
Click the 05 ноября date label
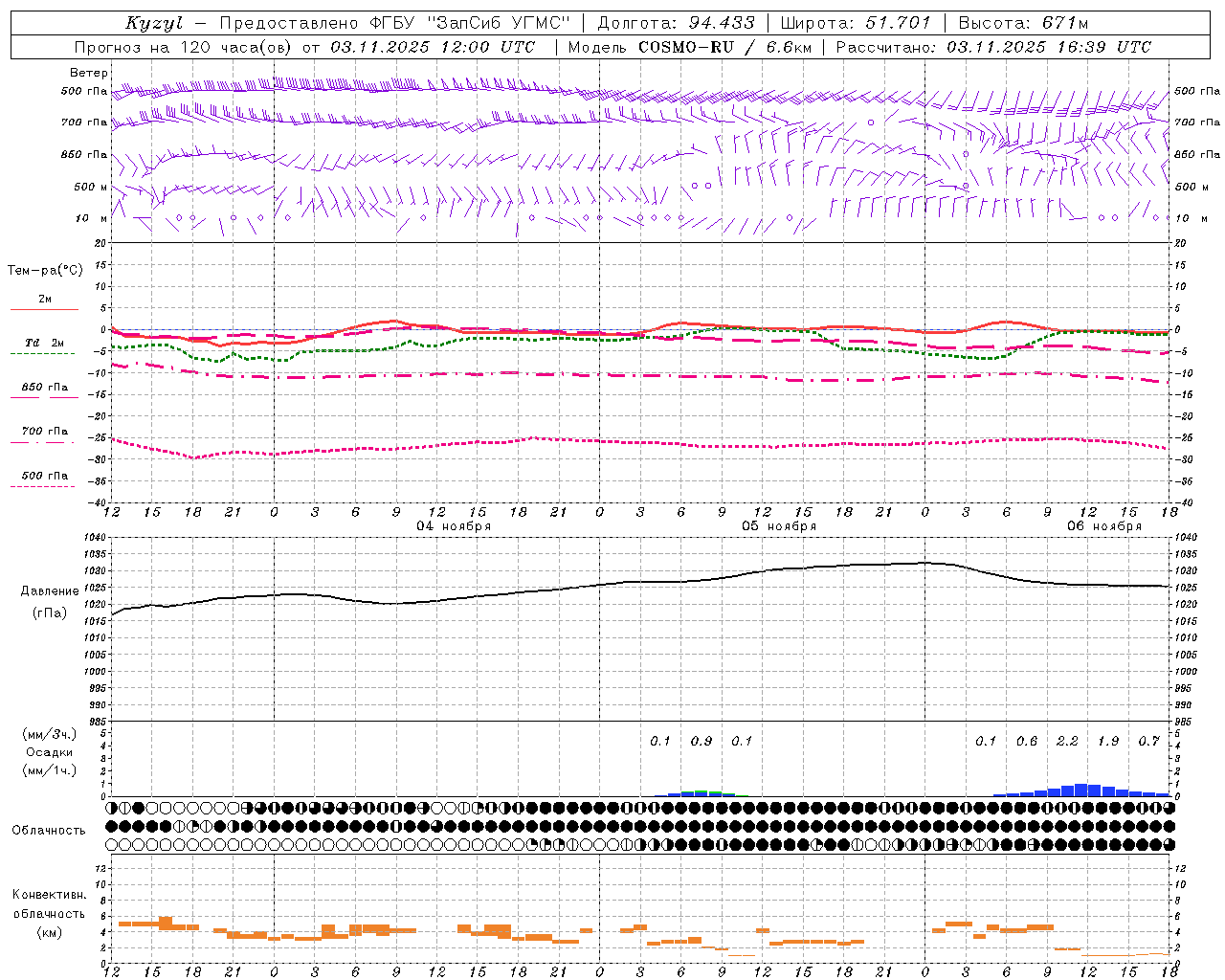tap(779, 526)
